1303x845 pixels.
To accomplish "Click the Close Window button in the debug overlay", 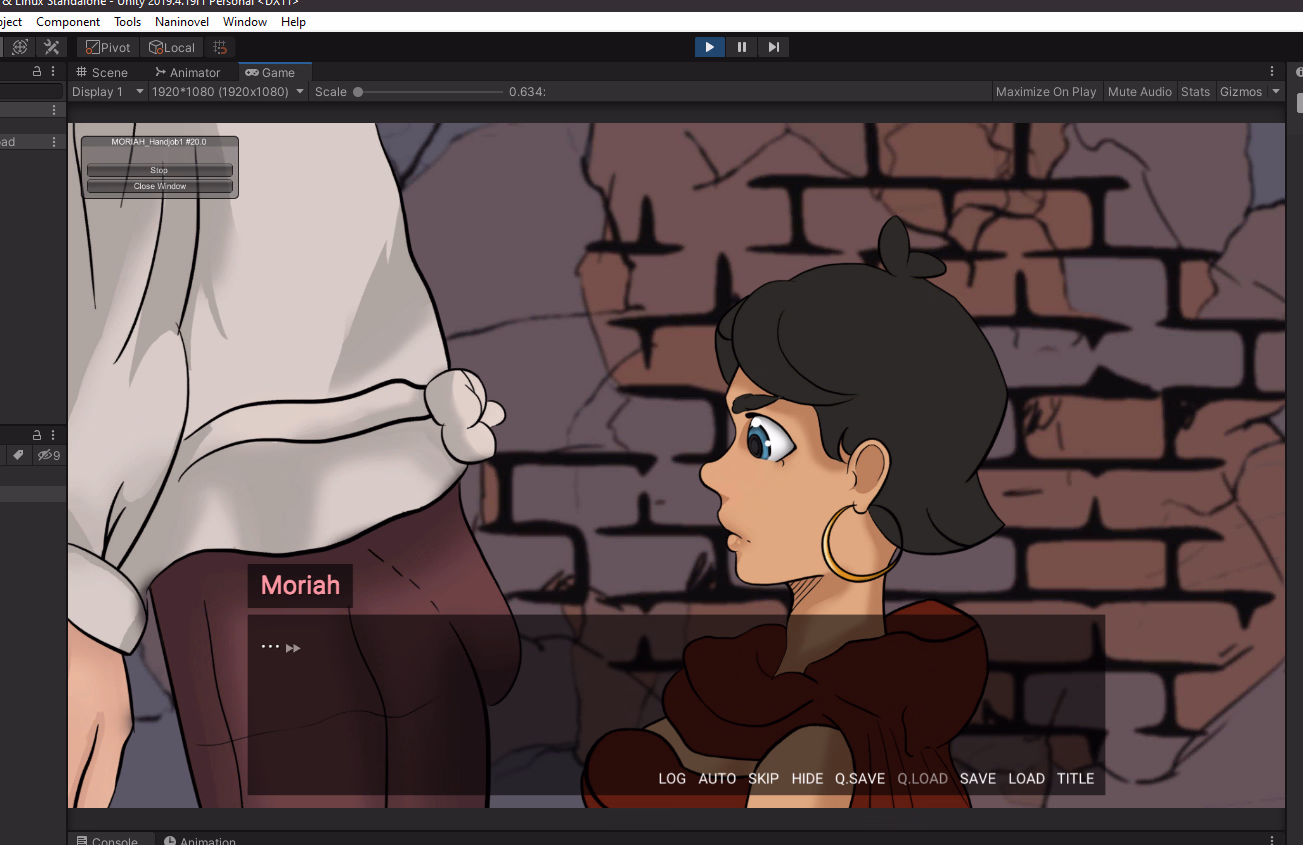I will (160, 186).
